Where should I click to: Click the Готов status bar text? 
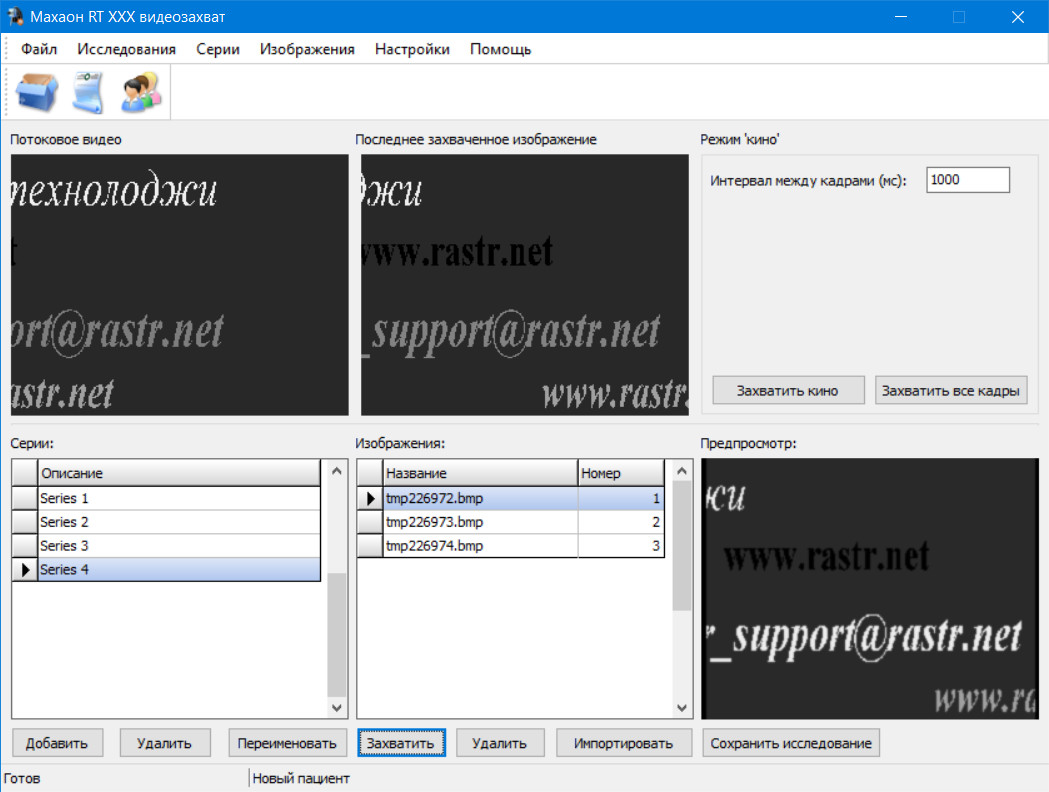[22, 778]
